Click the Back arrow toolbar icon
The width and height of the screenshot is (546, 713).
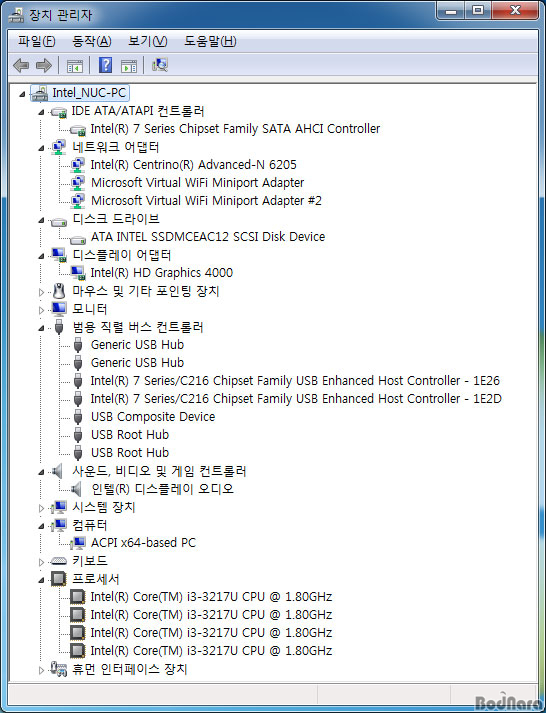21,65
